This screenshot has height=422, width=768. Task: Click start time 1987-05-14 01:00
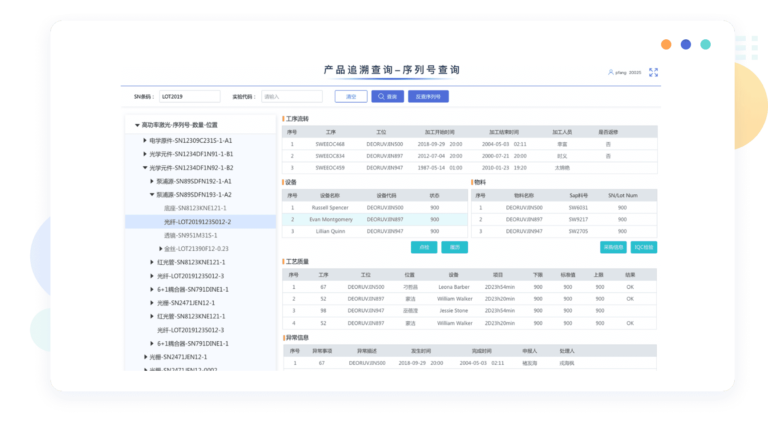(x=440, y=168)
